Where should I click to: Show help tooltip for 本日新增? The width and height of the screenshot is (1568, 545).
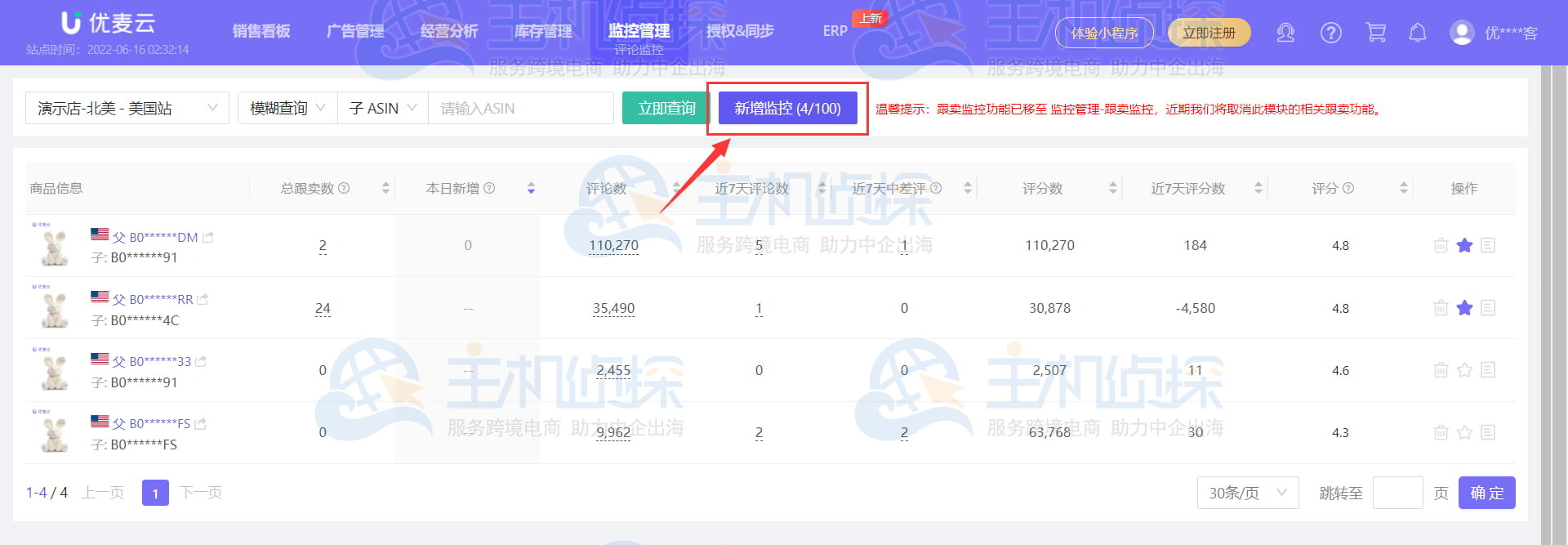[489, 188]
